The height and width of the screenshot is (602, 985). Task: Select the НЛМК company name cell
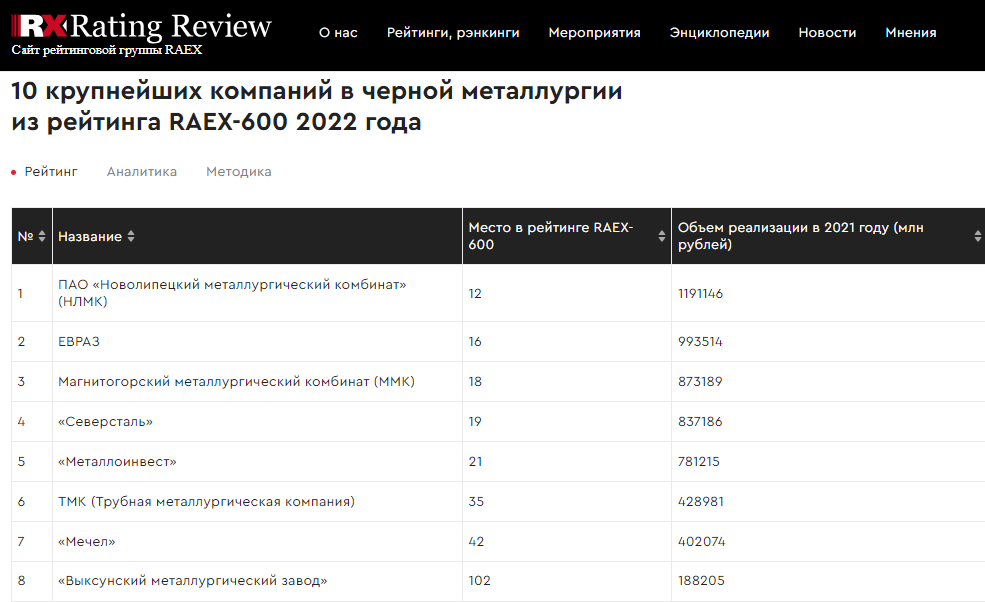[x=258, y=293]
